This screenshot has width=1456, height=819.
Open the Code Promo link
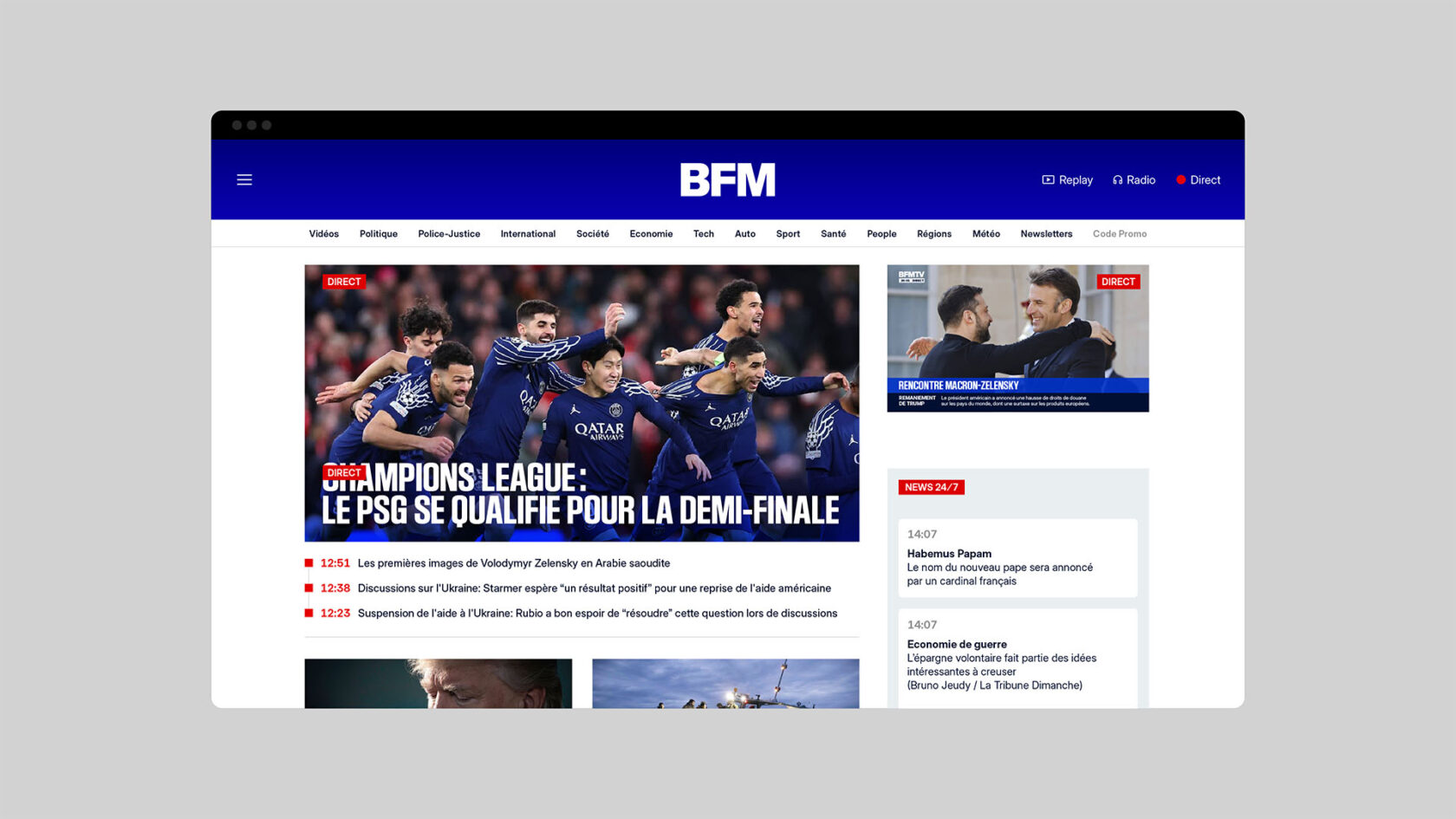tap(1120, 234)
